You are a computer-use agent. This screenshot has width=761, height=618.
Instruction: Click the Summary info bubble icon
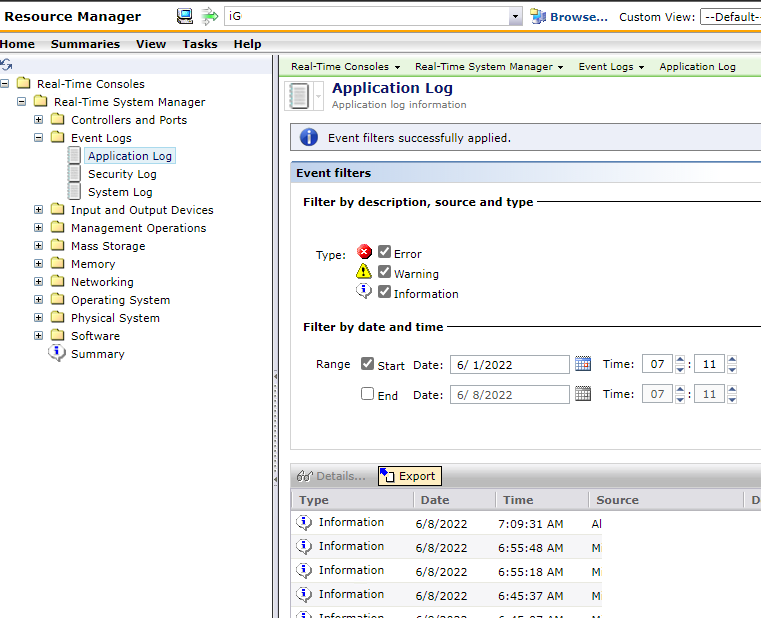(x=57, y=353)
